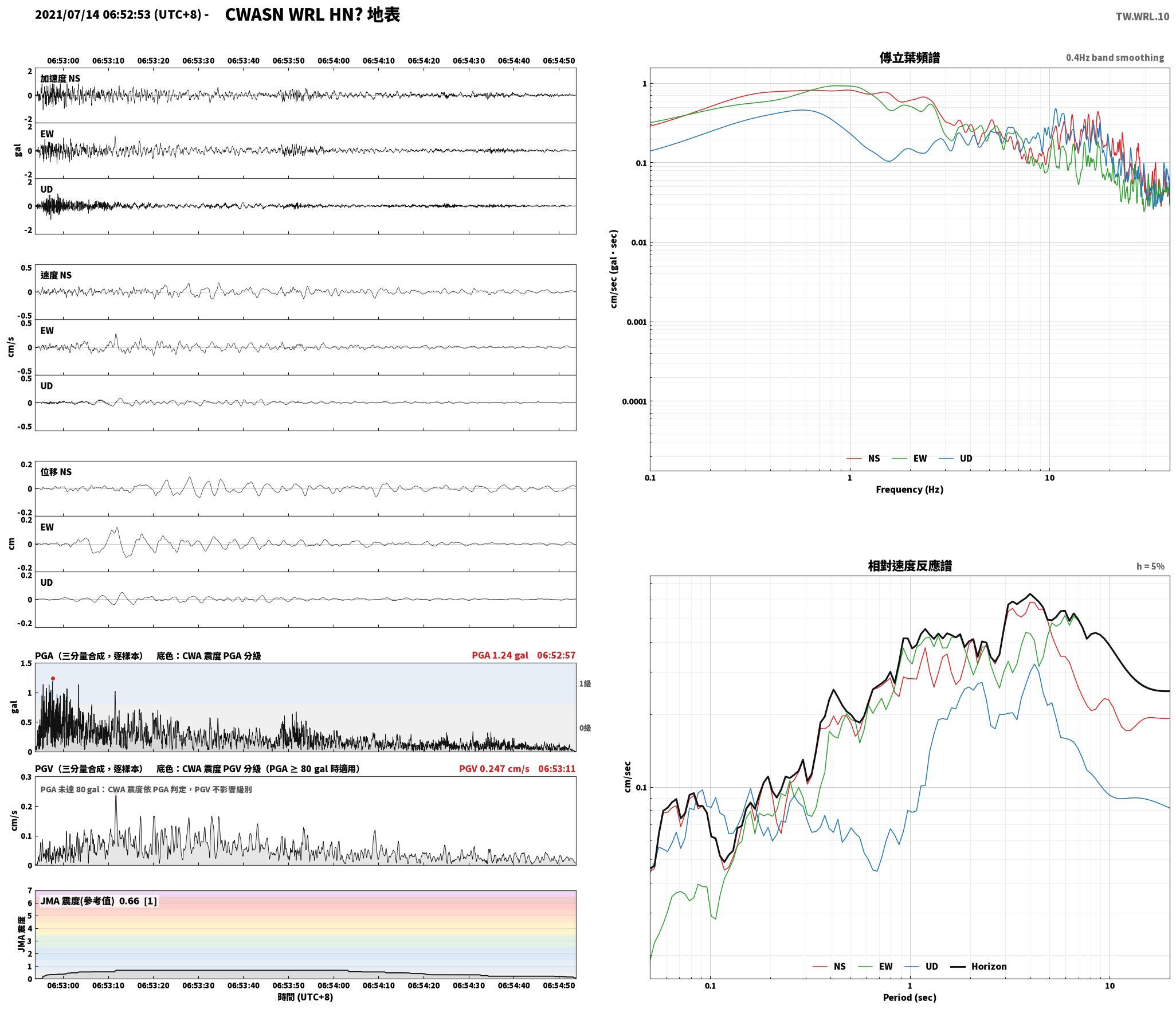Click the 相對速度反應譜 chart title
1176x1009 pixels.
click(x=910, y=566)
